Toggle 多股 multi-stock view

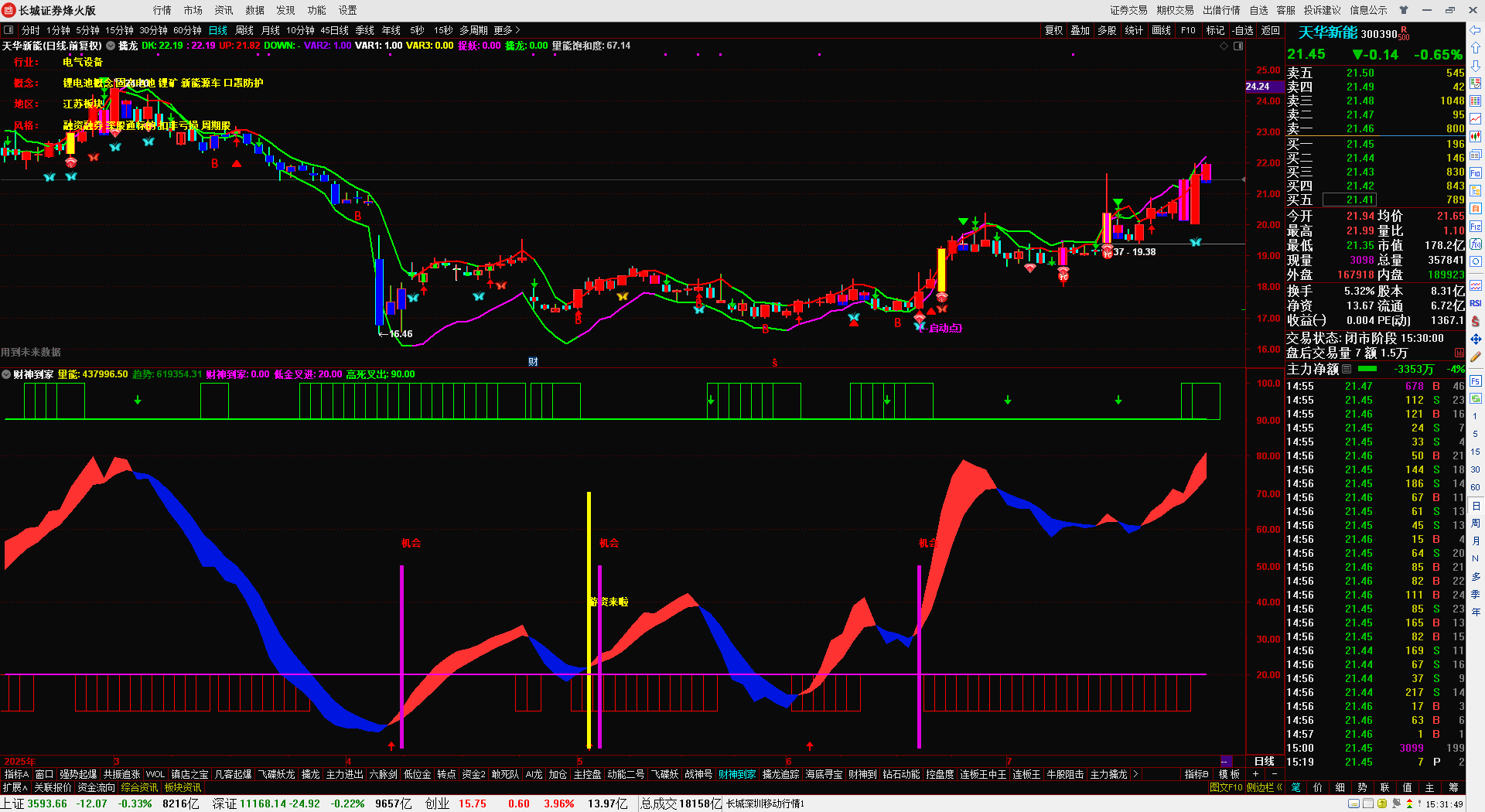[1107, 30]
